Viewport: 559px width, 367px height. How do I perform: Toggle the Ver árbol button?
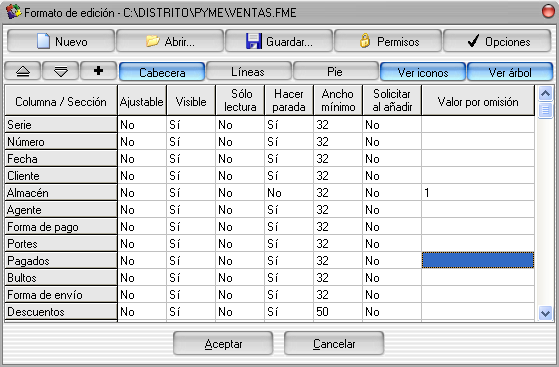pos(510,72)
